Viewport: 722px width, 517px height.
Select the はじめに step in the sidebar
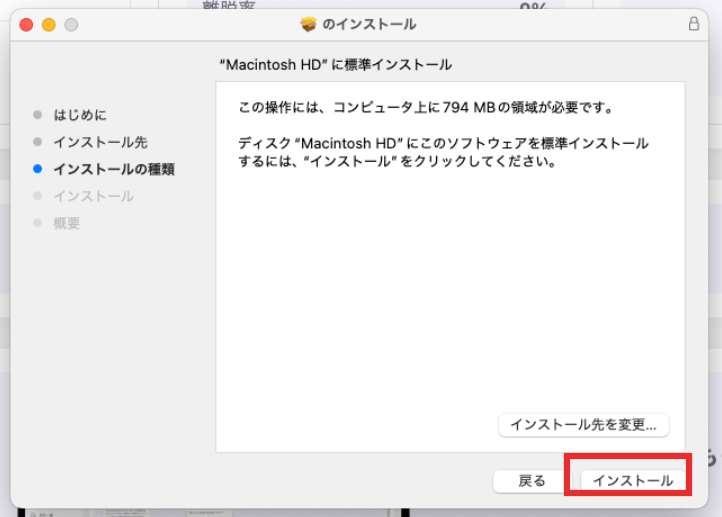80,115
